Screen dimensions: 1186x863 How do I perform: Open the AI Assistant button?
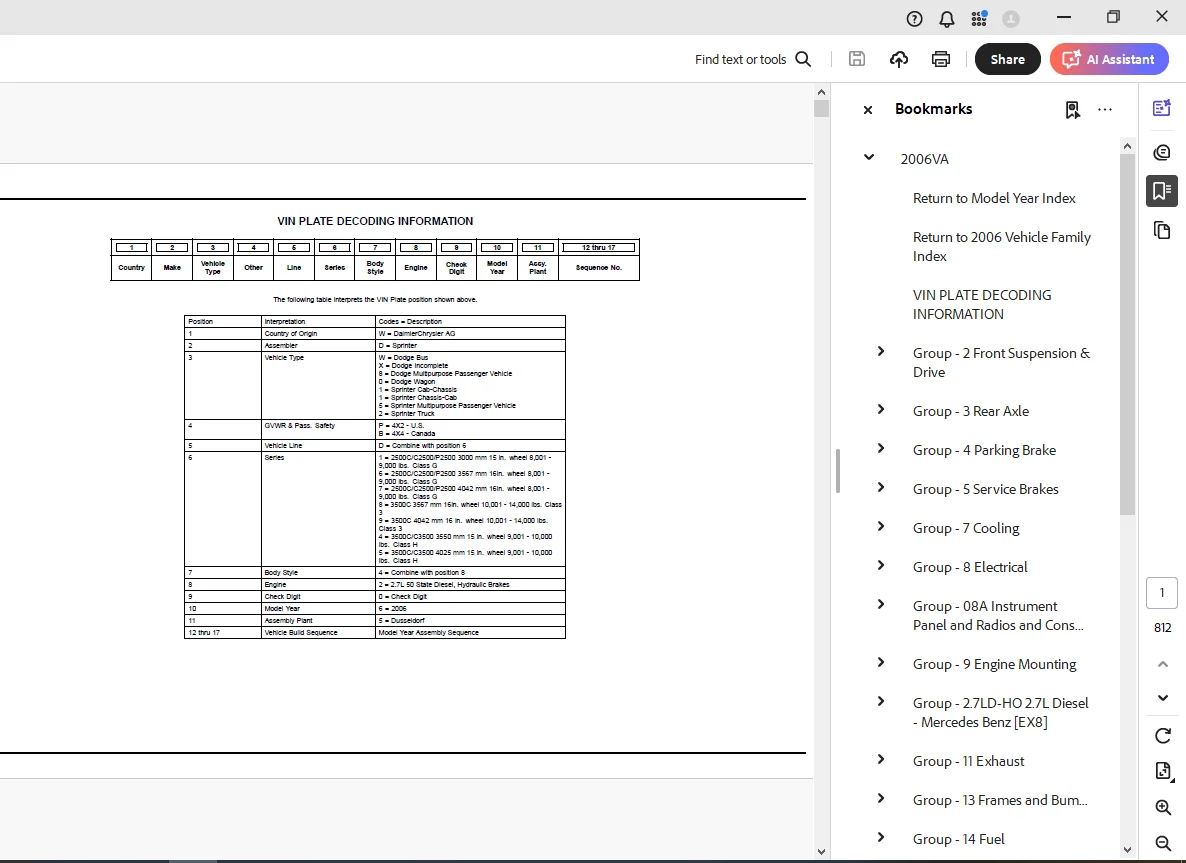[x=1109, y=59]
